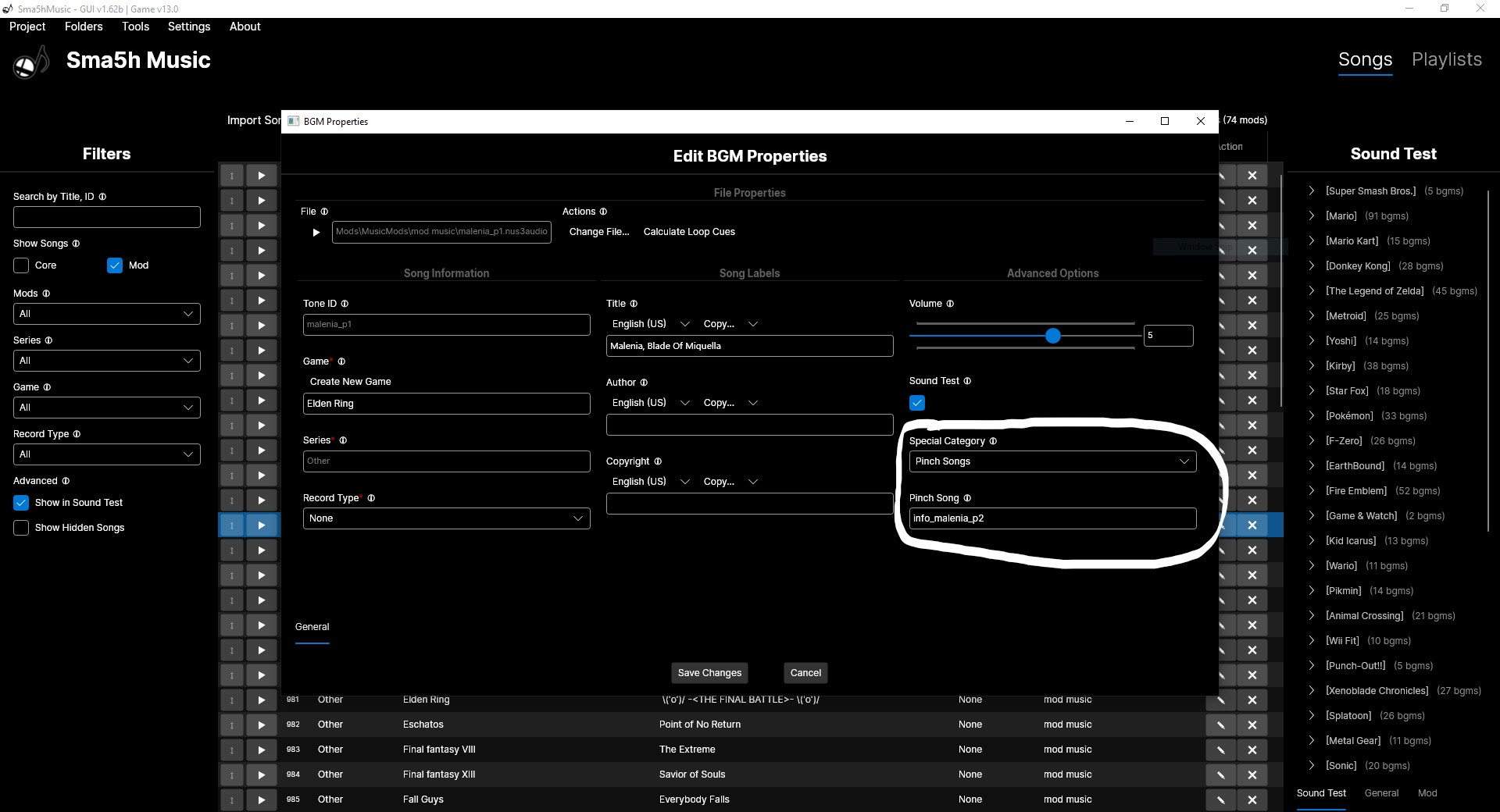Open the Tools menu
Viewport: 1500px width, 812px height.
click(x=135, y=27)
